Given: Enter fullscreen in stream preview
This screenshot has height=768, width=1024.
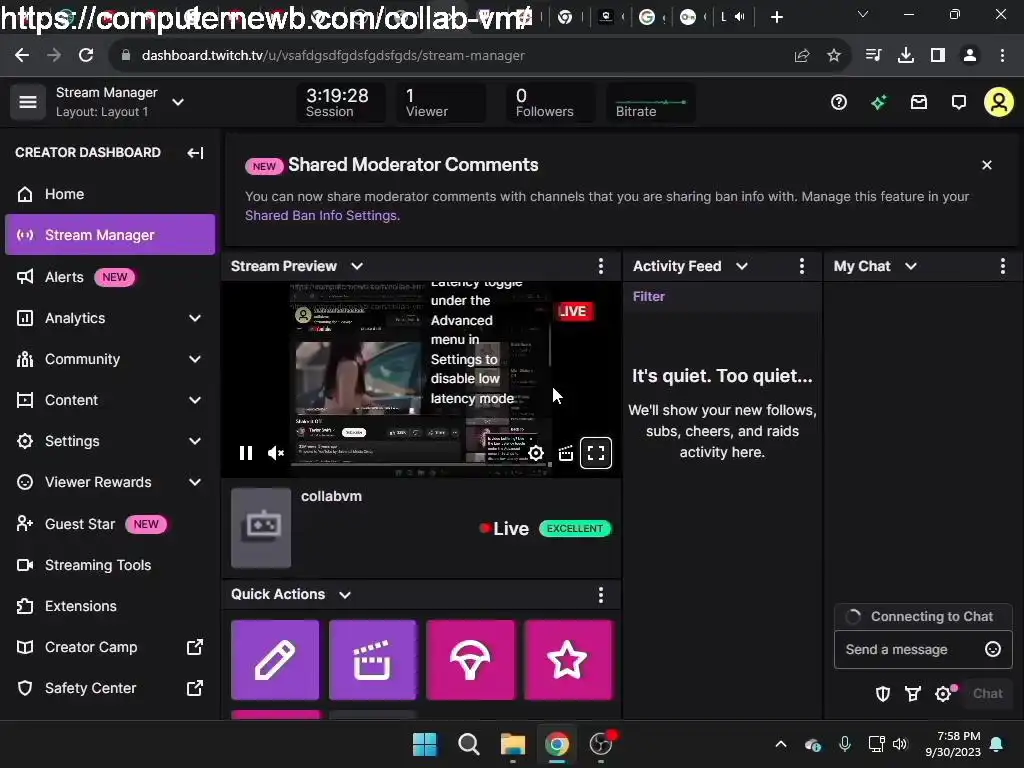Looking at the screenshot, I should click(x=596, y=453).
